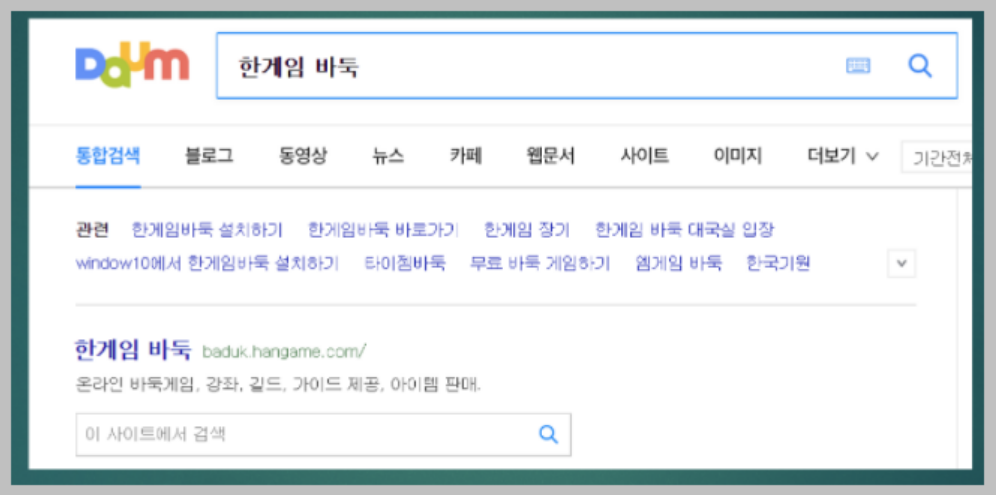This screenshot has height=495, width=1001.
Task: Go to the 뉴스 tab
Action: point(388,155)
